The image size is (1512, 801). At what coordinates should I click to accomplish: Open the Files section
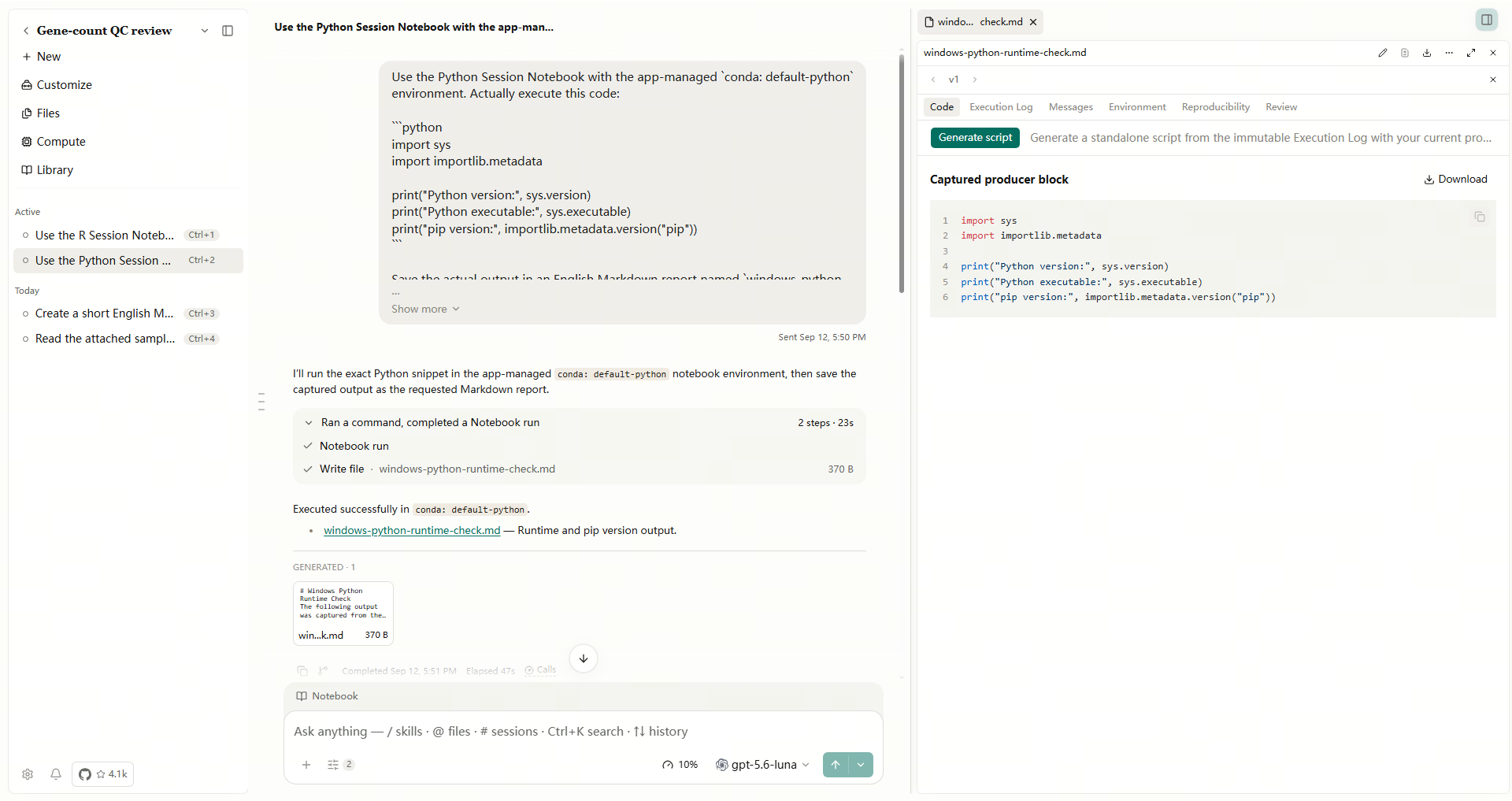[41, 113]
